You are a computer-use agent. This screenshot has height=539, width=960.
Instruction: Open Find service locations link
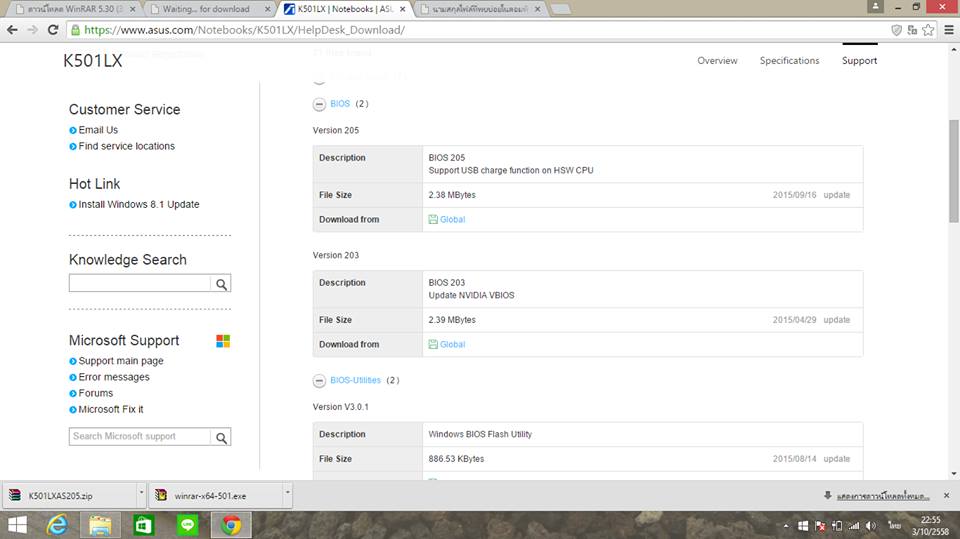point(127,146)
